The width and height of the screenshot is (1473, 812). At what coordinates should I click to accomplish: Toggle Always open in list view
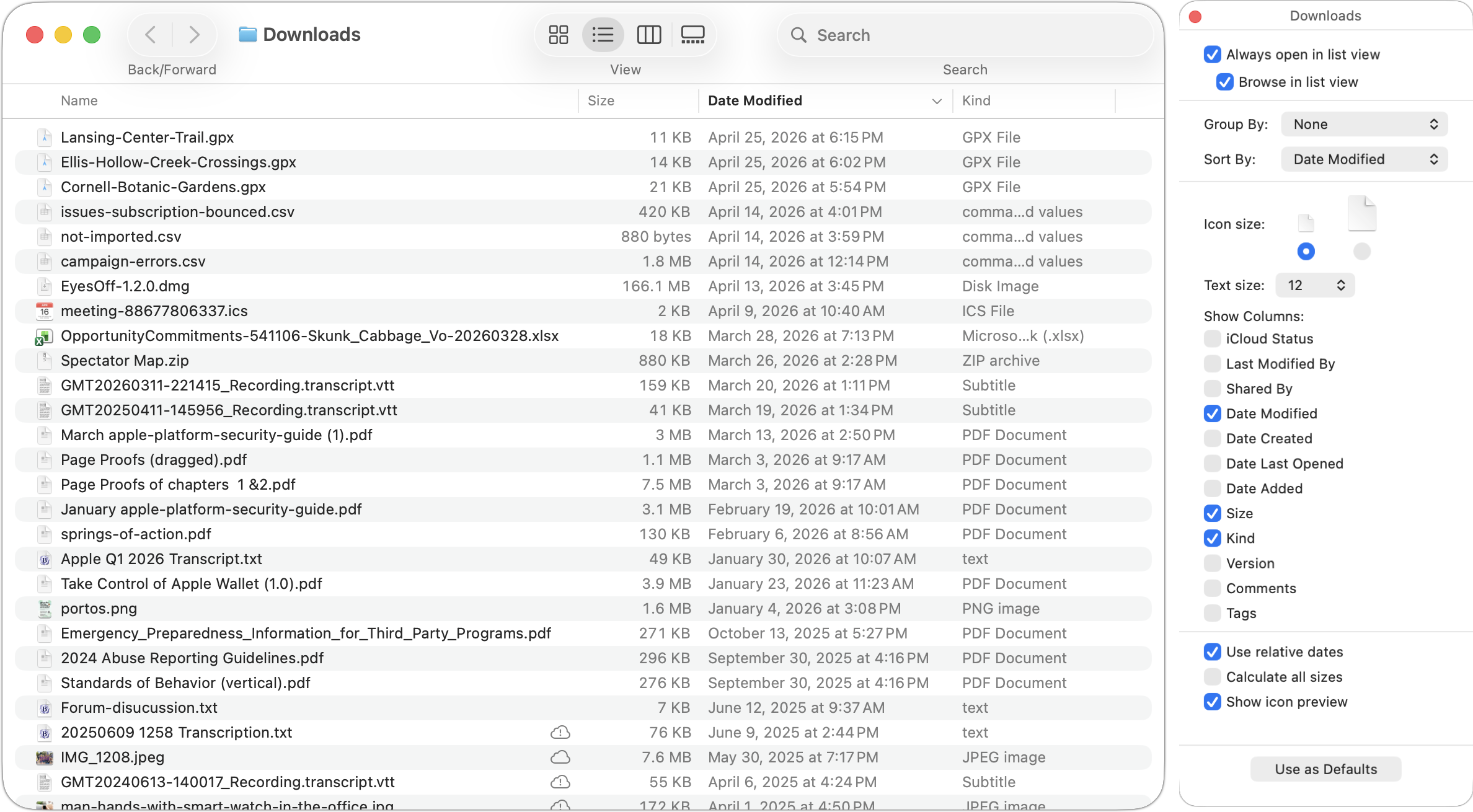1213,55
